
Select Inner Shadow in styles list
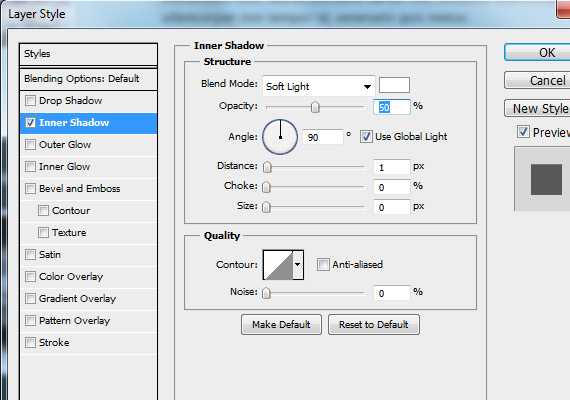(x=88, y=123)
